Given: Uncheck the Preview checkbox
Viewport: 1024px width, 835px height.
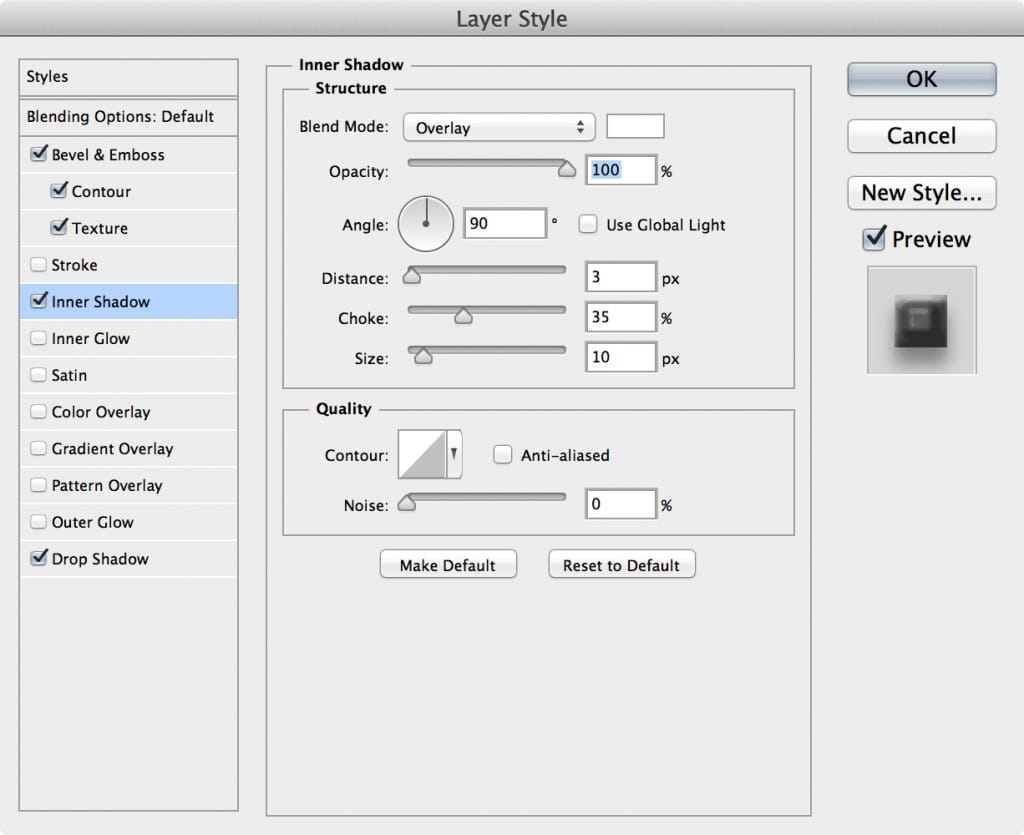Looking at the screenshot, I should pyautogui.click(x=875, y=239).
